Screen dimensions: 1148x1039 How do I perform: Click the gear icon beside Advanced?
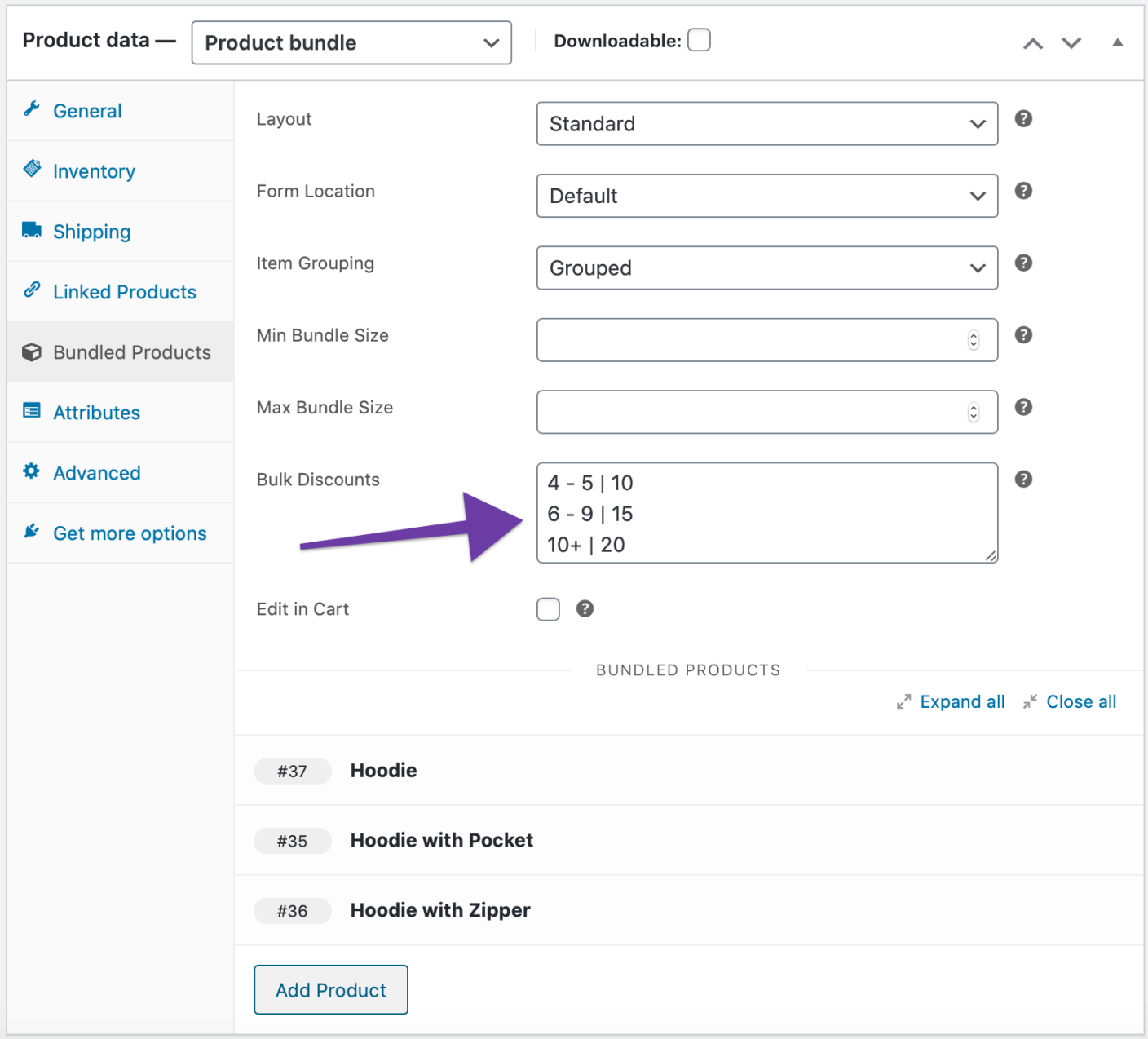click(32, 471)
